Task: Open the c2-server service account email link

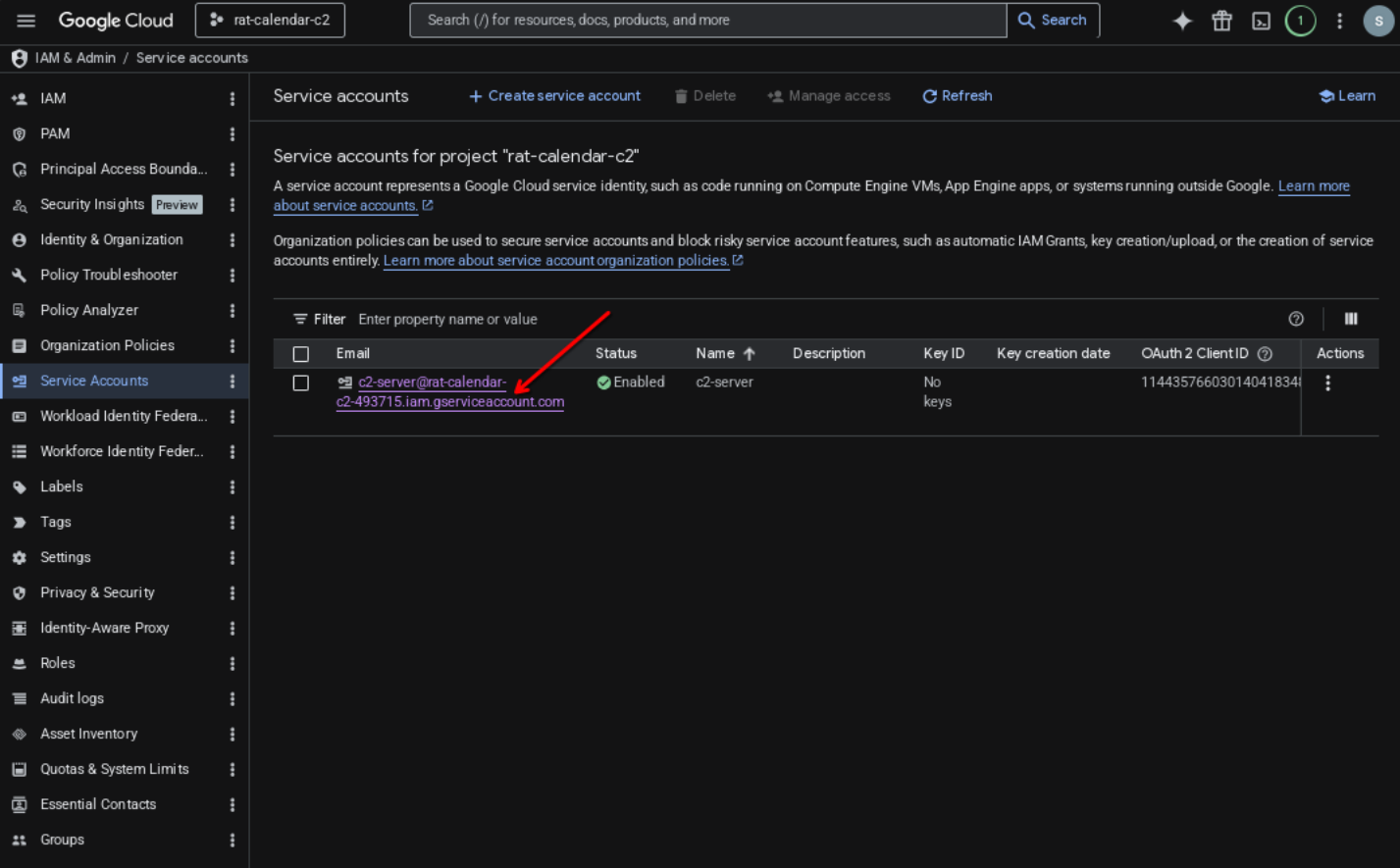Action: pyautogui.click(x=450, y=391)
